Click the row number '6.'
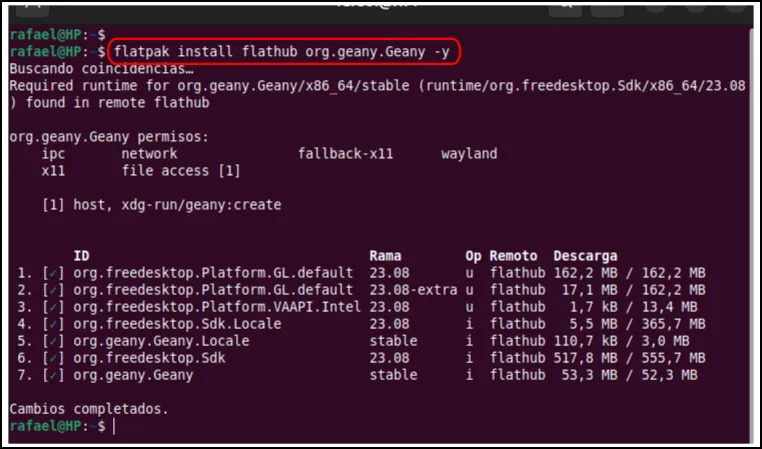Screen dimensions: 762x449 tap(25, 358)
